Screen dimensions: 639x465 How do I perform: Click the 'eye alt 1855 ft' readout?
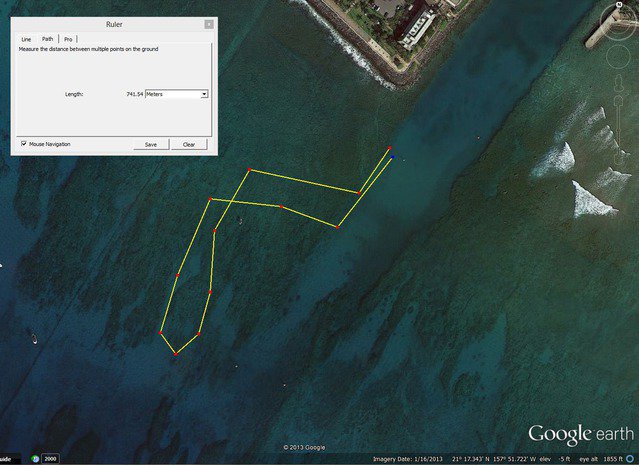pyautogui.click(x=601, y=459)
